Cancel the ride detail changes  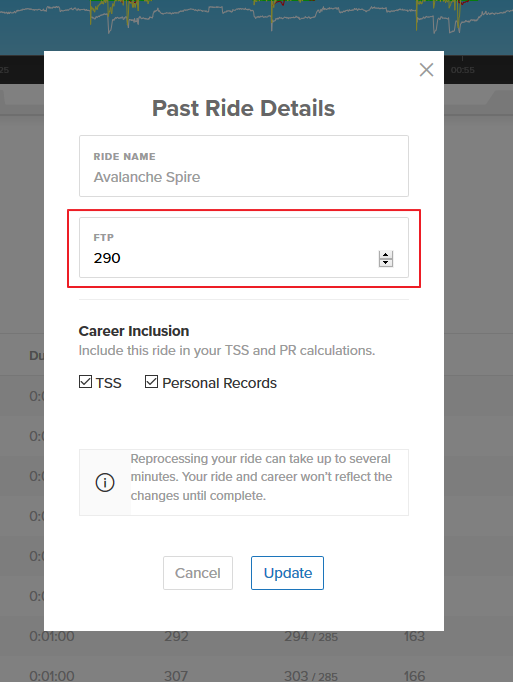198,573
